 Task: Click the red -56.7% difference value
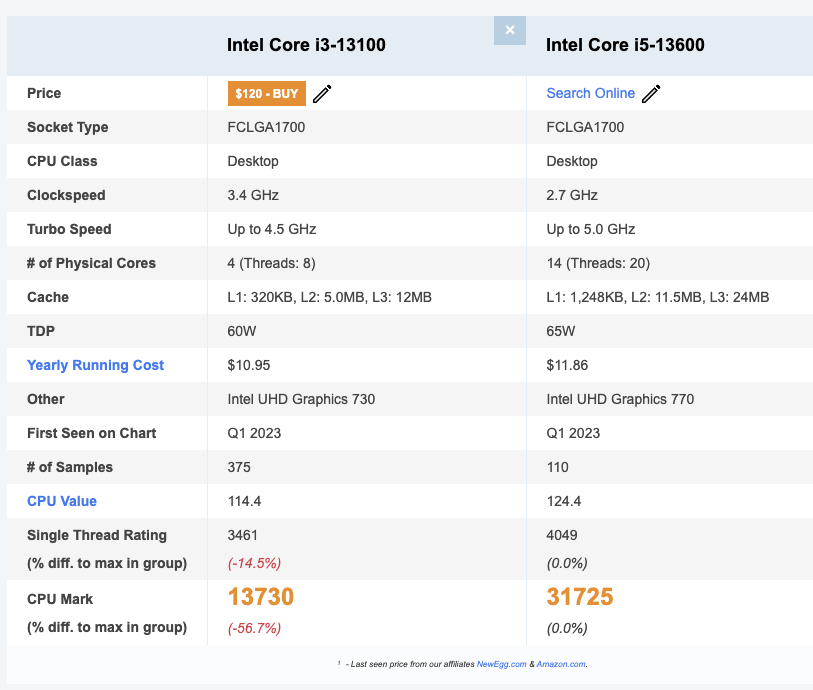(254, 628)
